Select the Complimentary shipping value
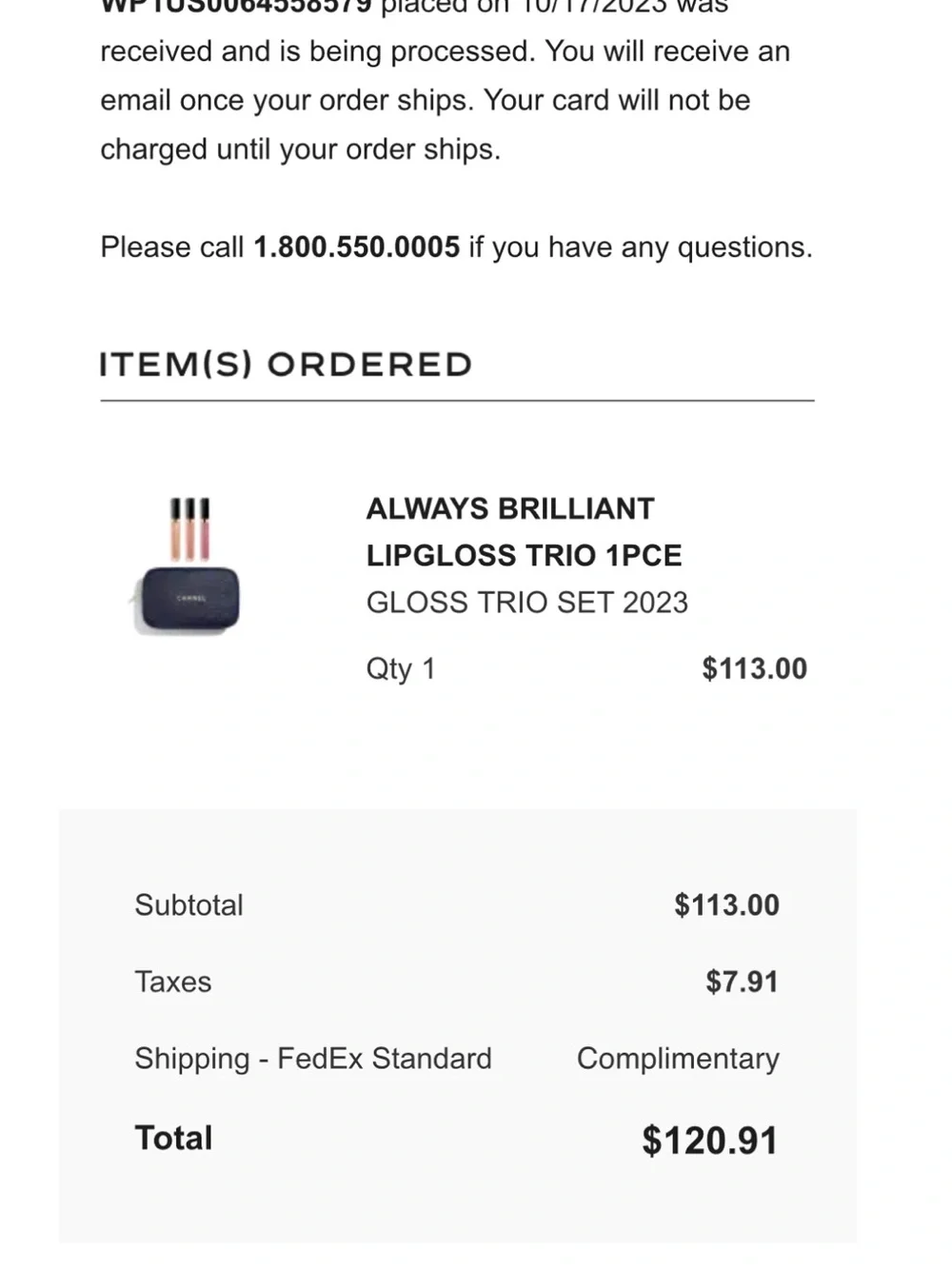The height and width of the screenshot is (1269, 952). click(678, 1060)
